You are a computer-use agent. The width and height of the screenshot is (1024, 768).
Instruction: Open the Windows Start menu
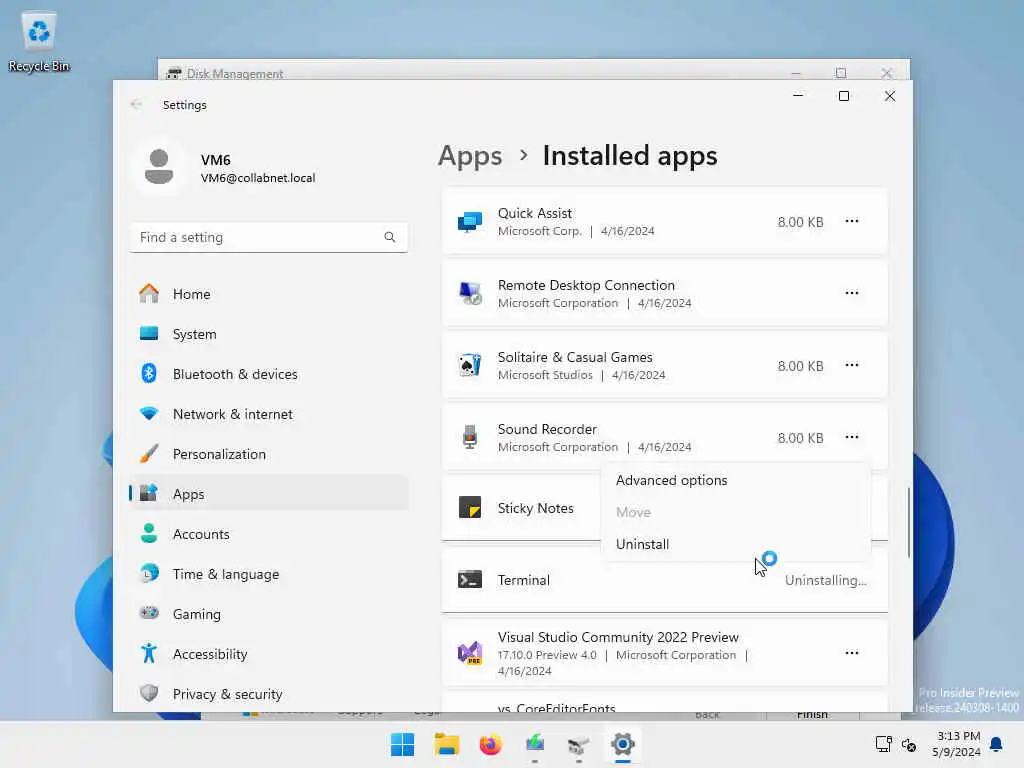coord(402,744)
